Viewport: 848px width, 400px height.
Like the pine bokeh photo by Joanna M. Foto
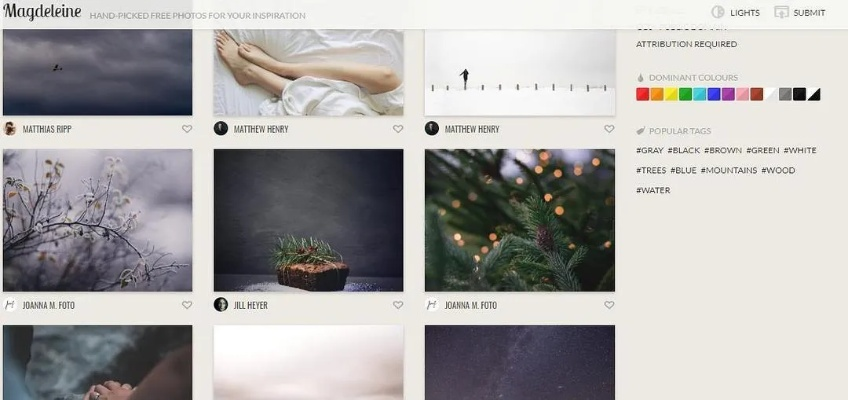click(609, 305)
